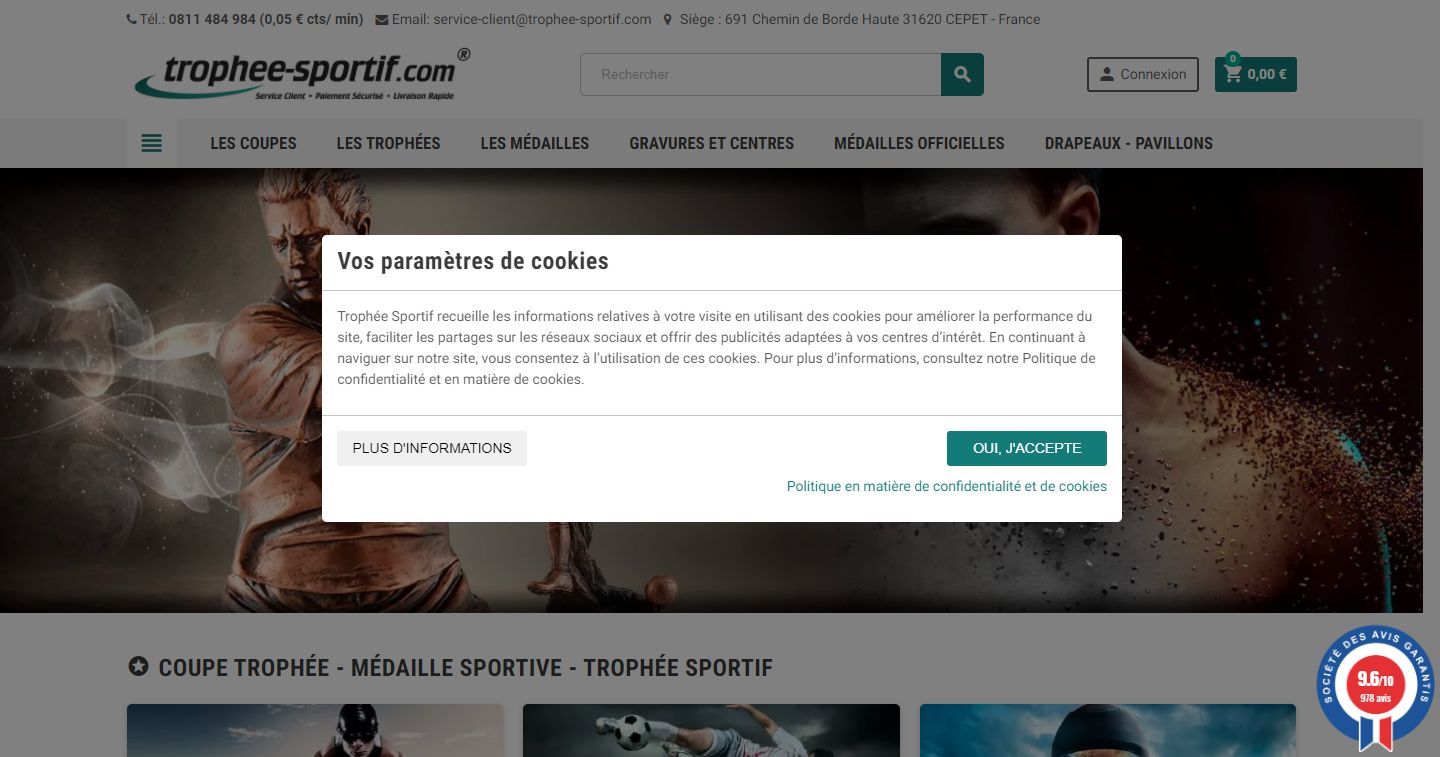Screen dimensions: 1440x757
Task: Click the user icon in Connexion
Action: pyautogui.click(x=1107, y=74)
